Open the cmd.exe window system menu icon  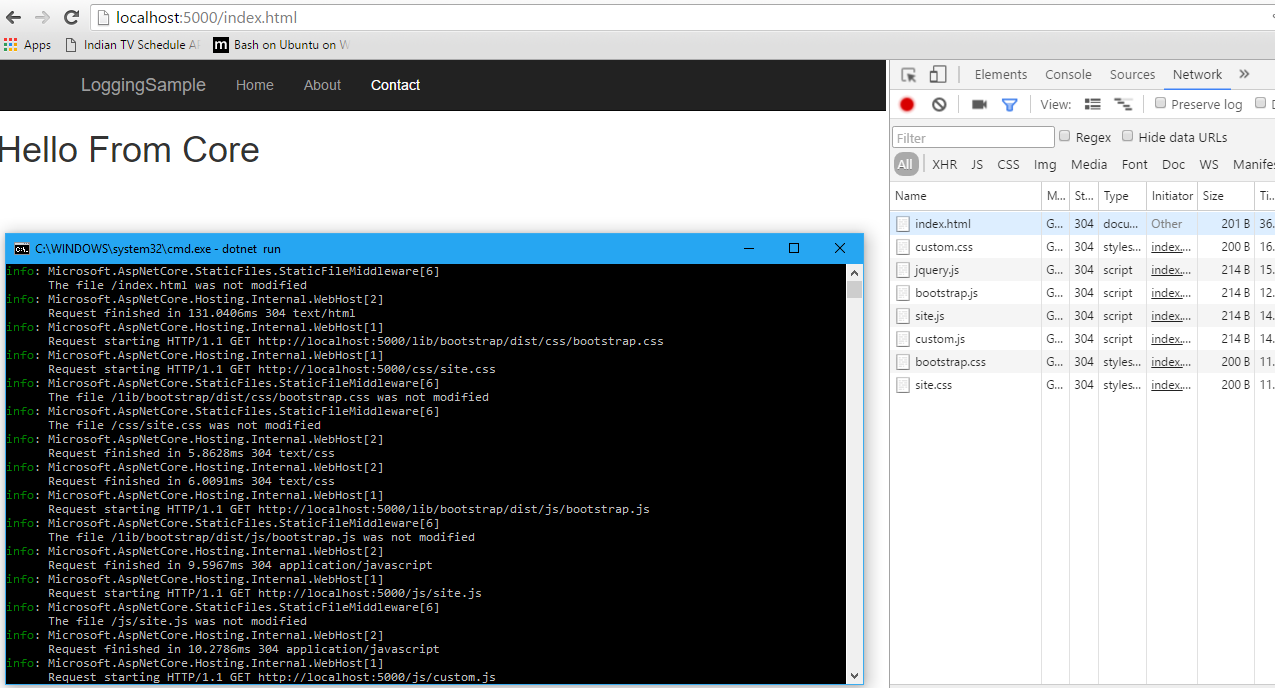[21, 249]
